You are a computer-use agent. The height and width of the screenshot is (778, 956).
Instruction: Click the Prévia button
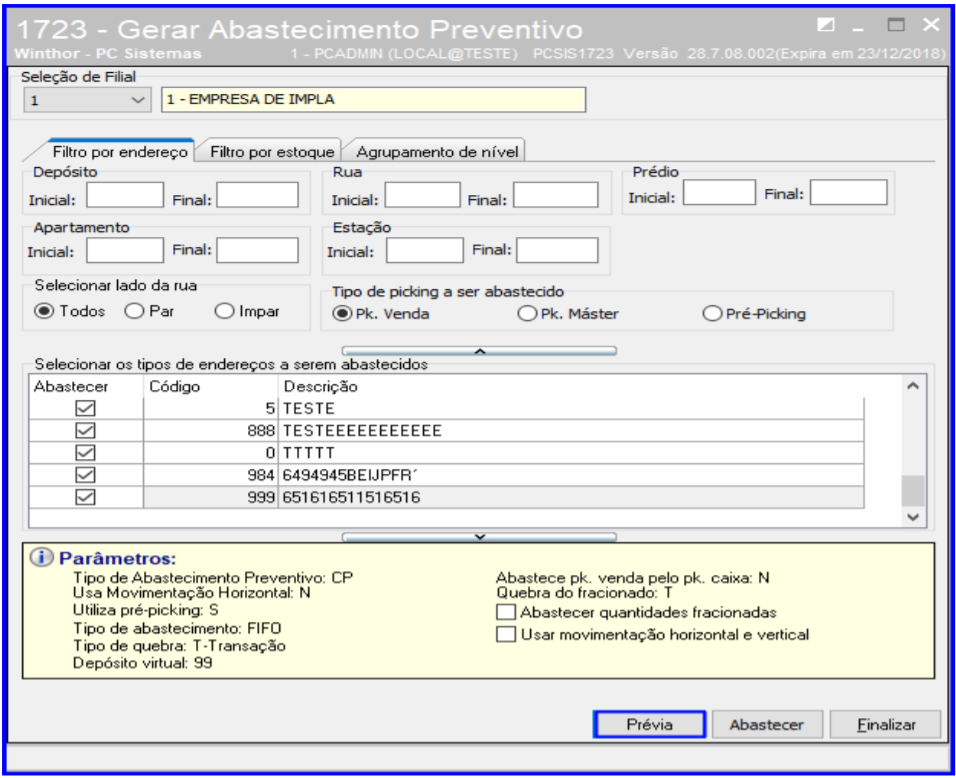(649, 724)
